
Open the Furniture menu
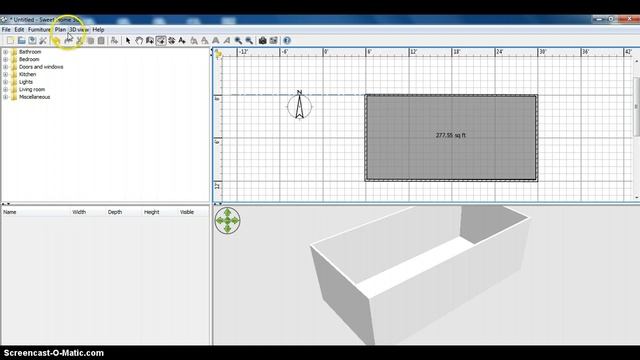pyautogui.click(x=39, y=30)
